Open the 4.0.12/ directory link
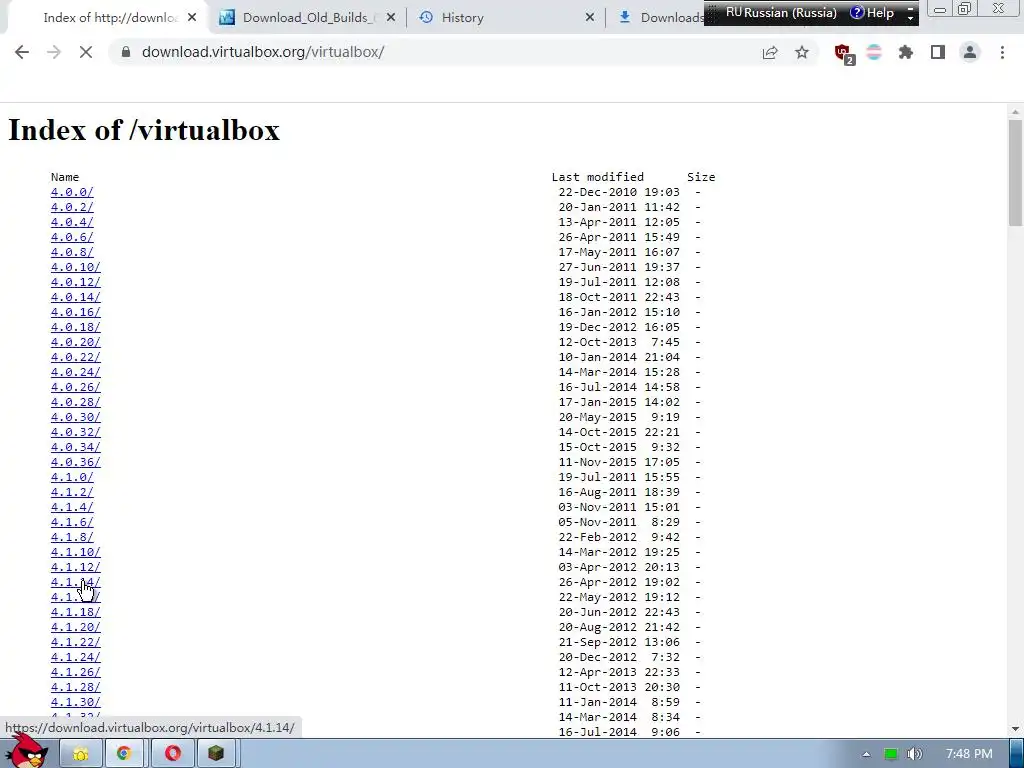 pyautogui.click(x=76, y=282)
